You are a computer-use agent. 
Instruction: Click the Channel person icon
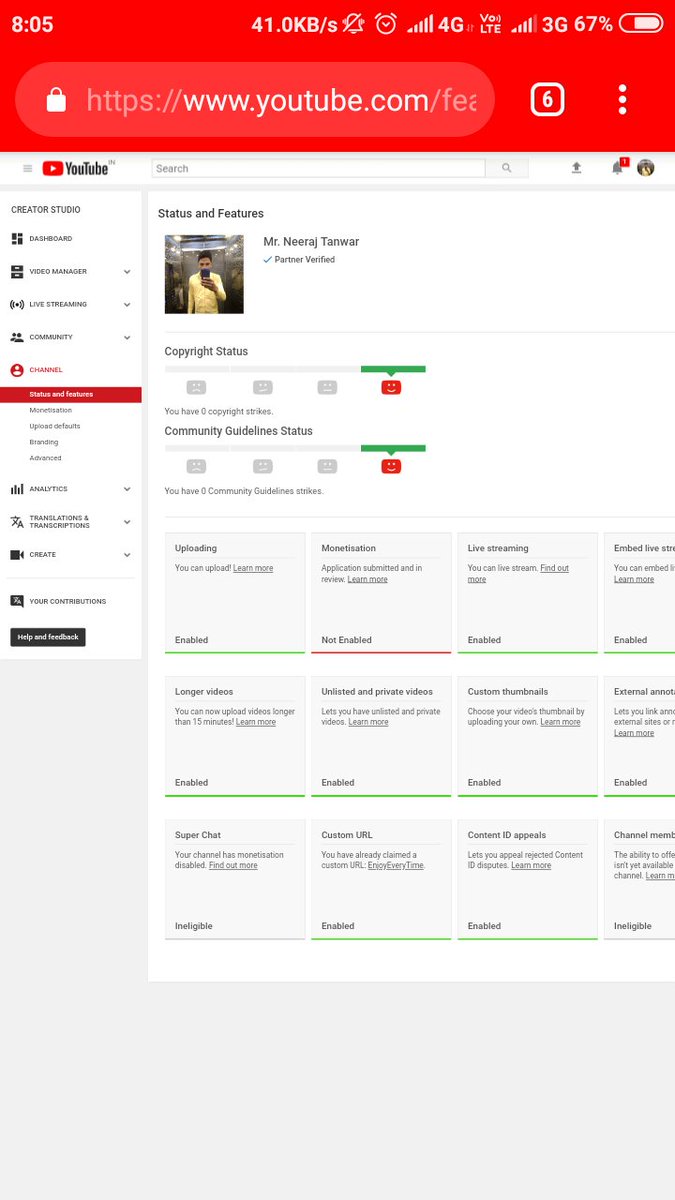[x=17, y=370]
